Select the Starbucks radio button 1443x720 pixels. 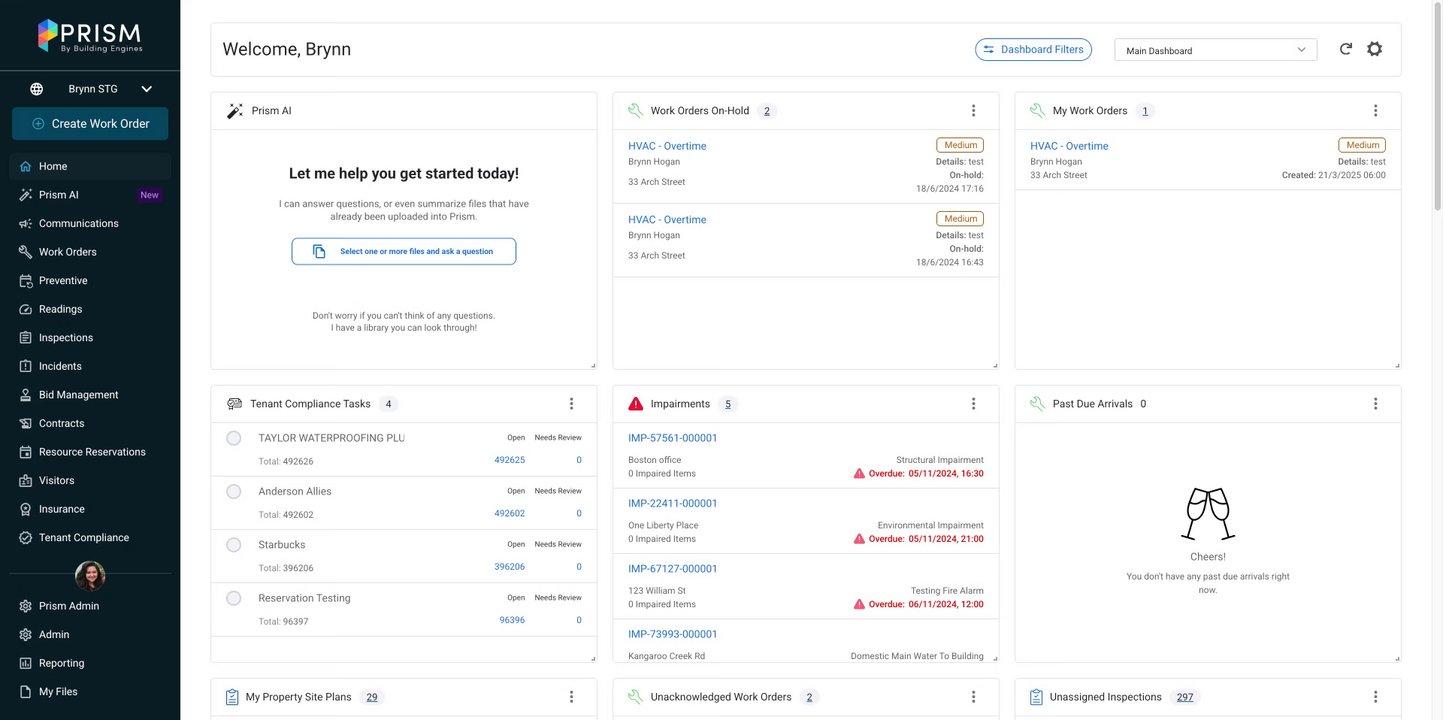click(234, 545)
